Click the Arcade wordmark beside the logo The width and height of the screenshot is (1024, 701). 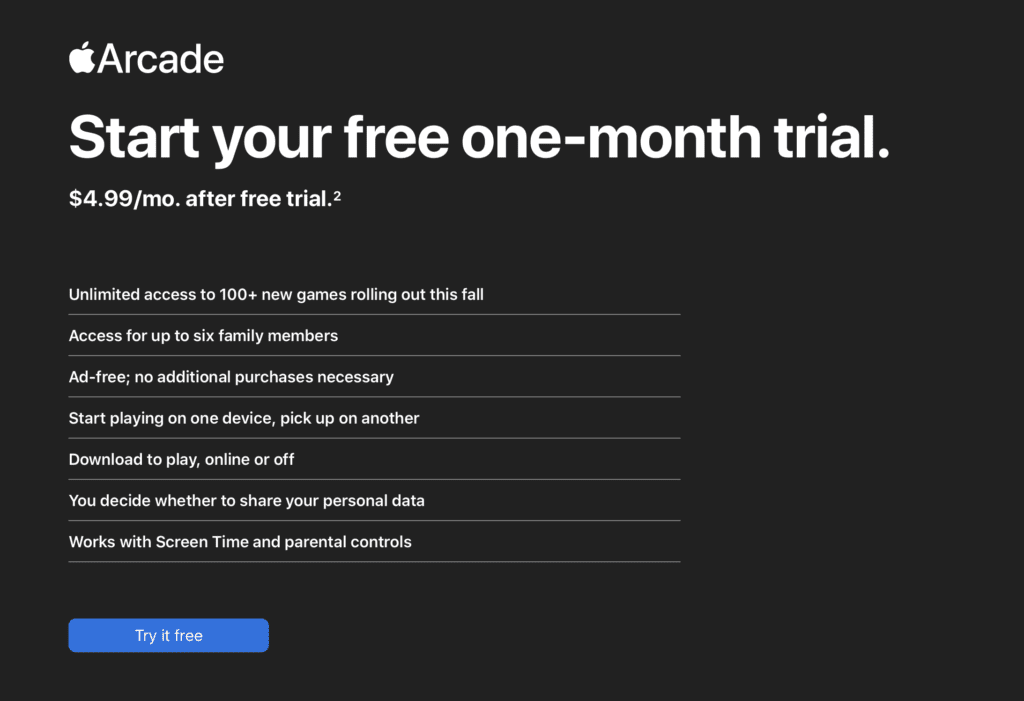pos(161,59)
